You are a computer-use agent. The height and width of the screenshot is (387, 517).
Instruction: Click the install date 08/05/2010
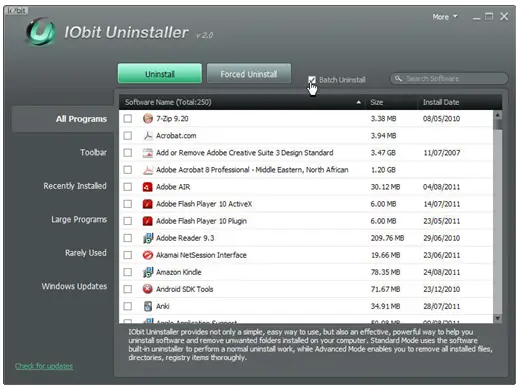pyautogui.click(x=441, y=119)
